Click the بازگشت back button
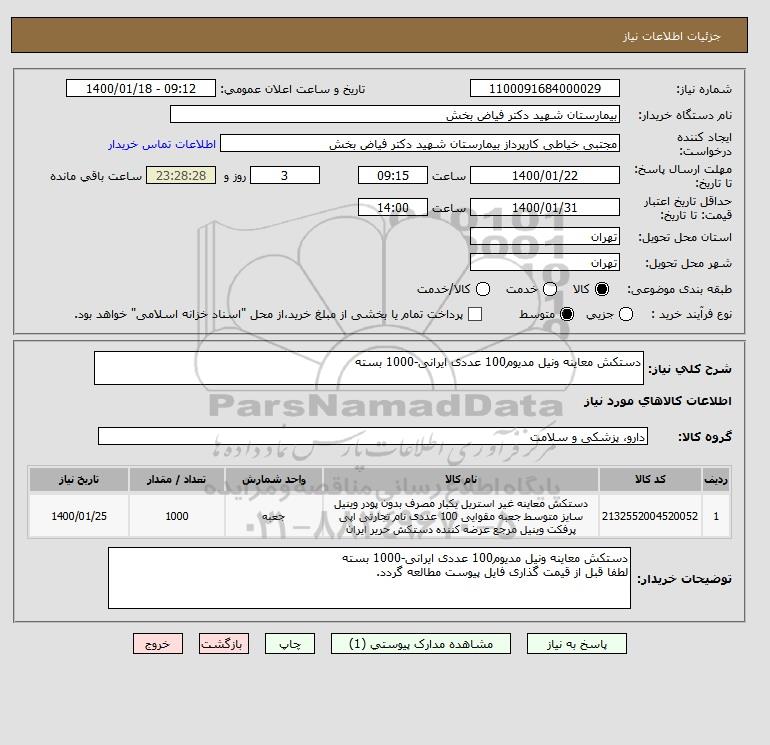Viewport: 770px width, 745px height. 224,644
